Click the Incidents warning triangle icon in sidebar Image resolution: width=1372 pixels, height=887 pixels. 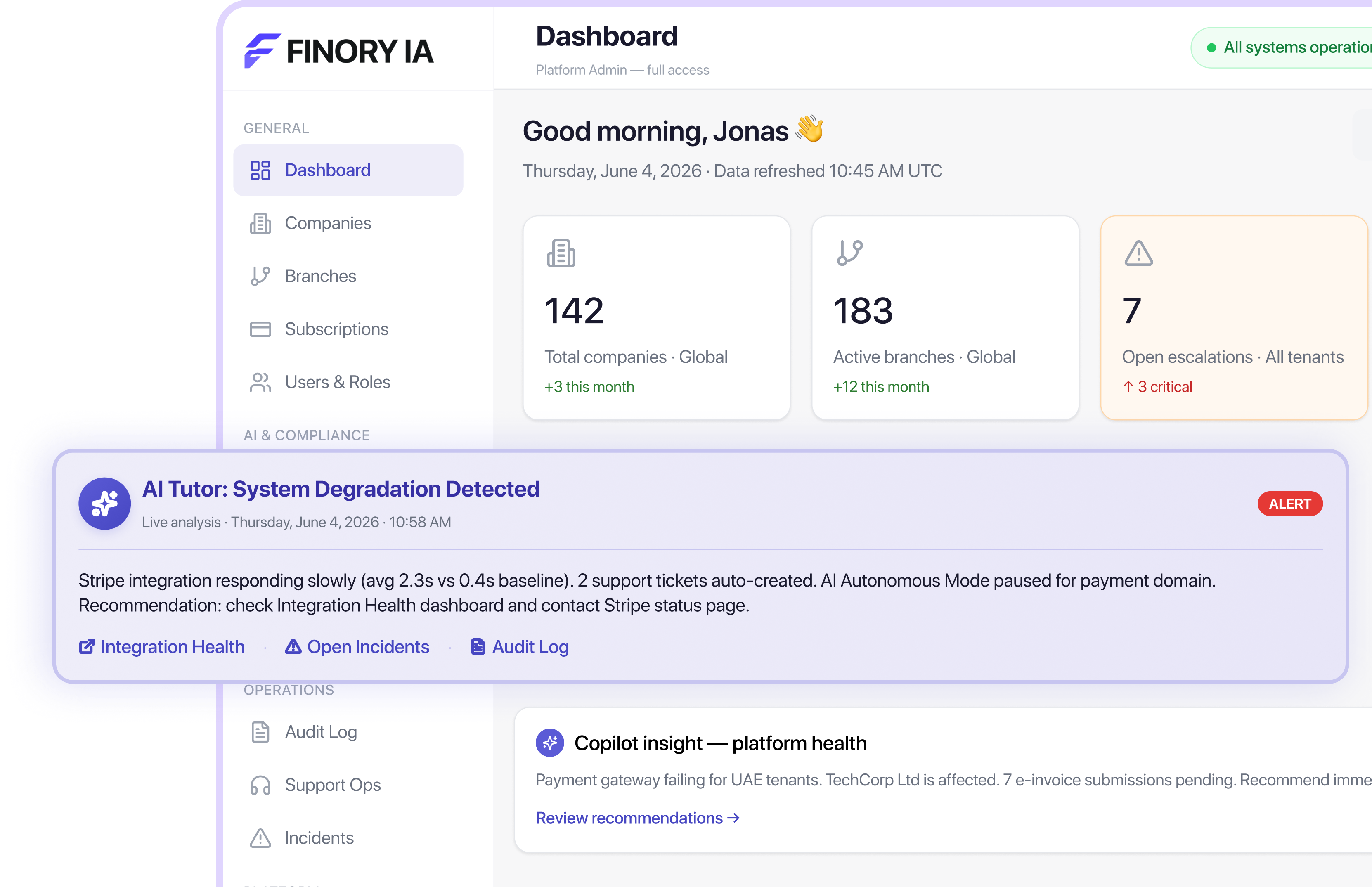260,837
